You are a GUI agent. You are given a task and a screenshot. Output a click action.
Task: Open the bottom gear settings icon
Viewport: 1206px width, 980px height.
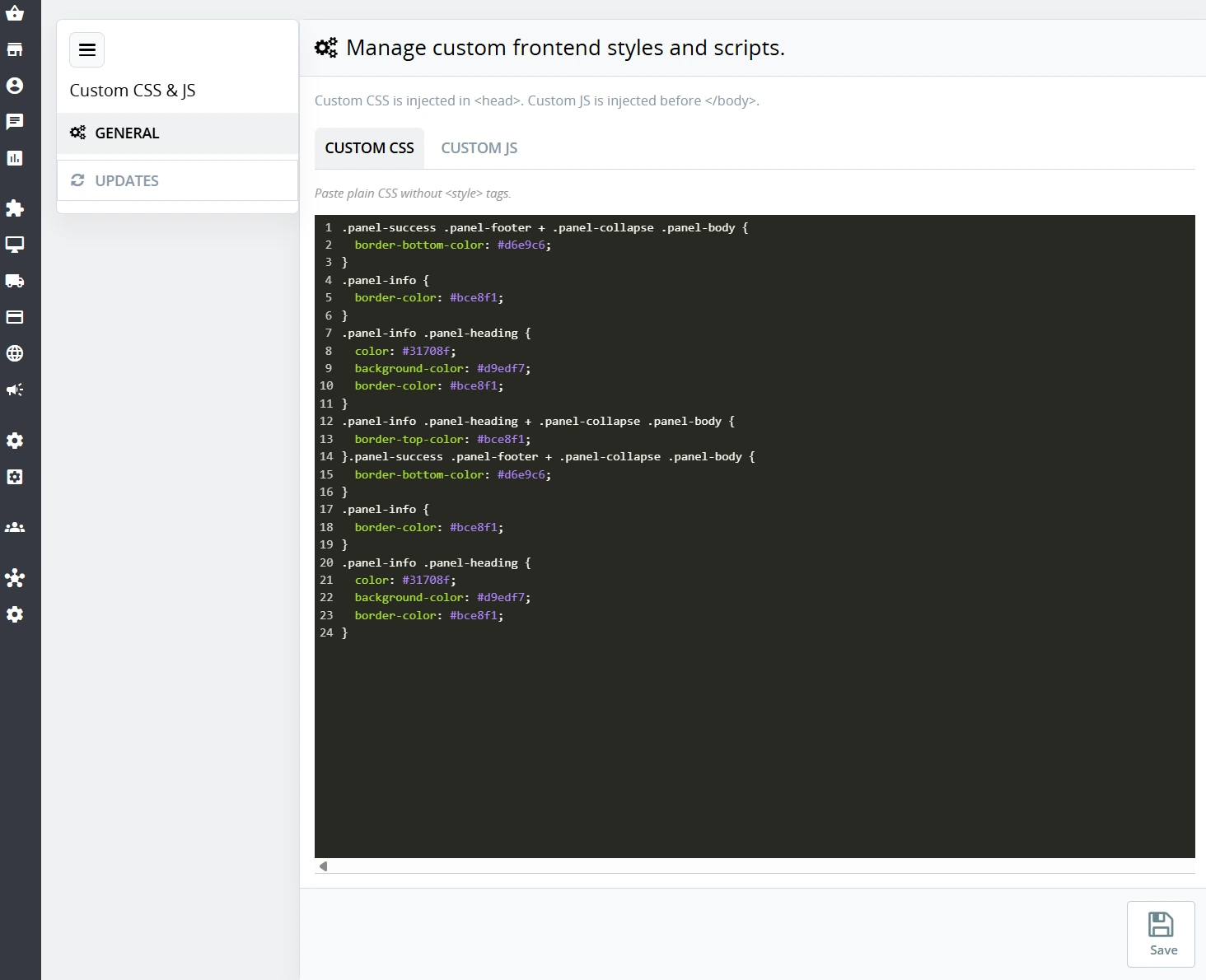[15, 614]
